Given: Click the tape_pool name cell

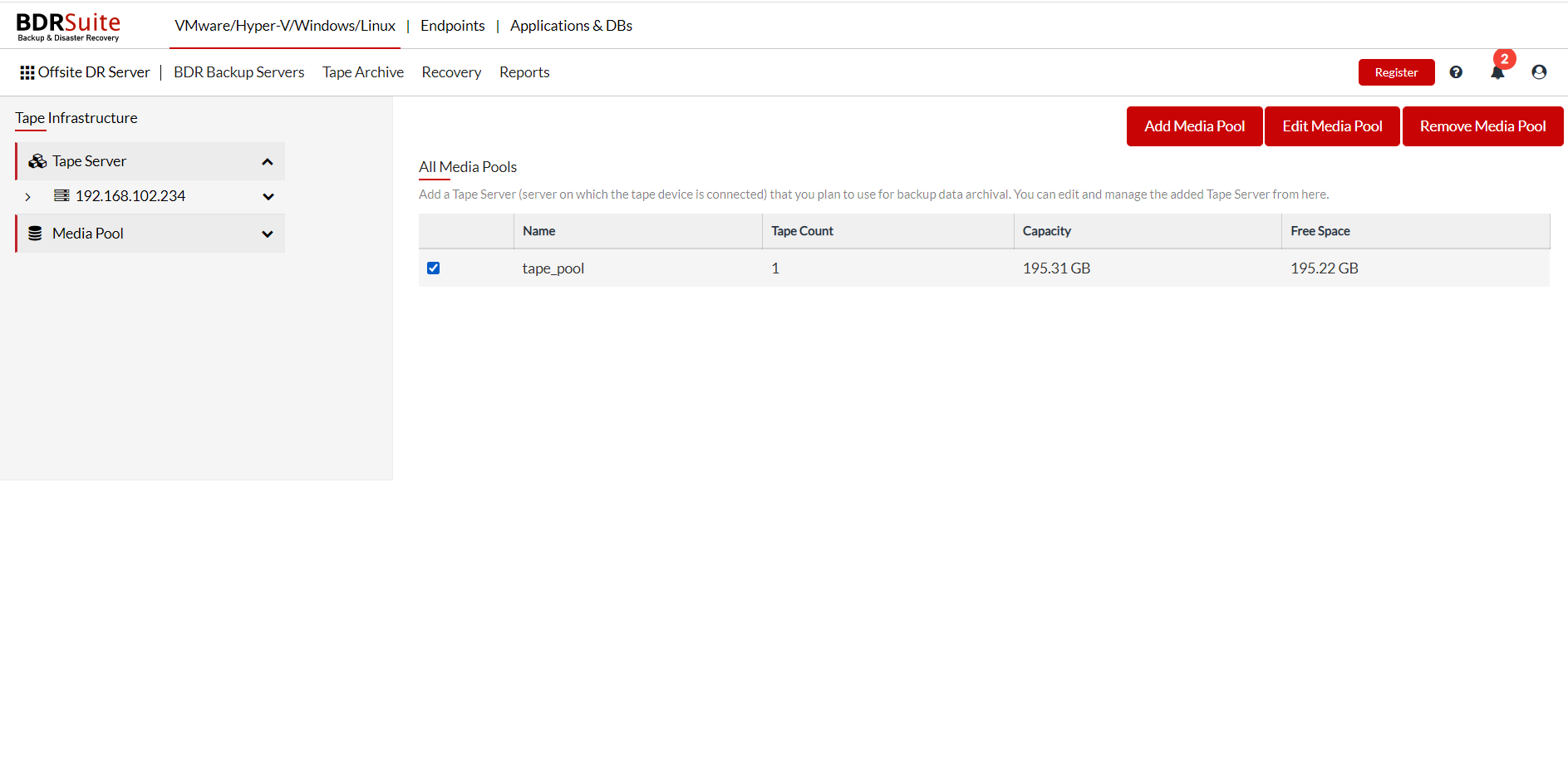Looking at the screenshot, I should tap(553, 268).
